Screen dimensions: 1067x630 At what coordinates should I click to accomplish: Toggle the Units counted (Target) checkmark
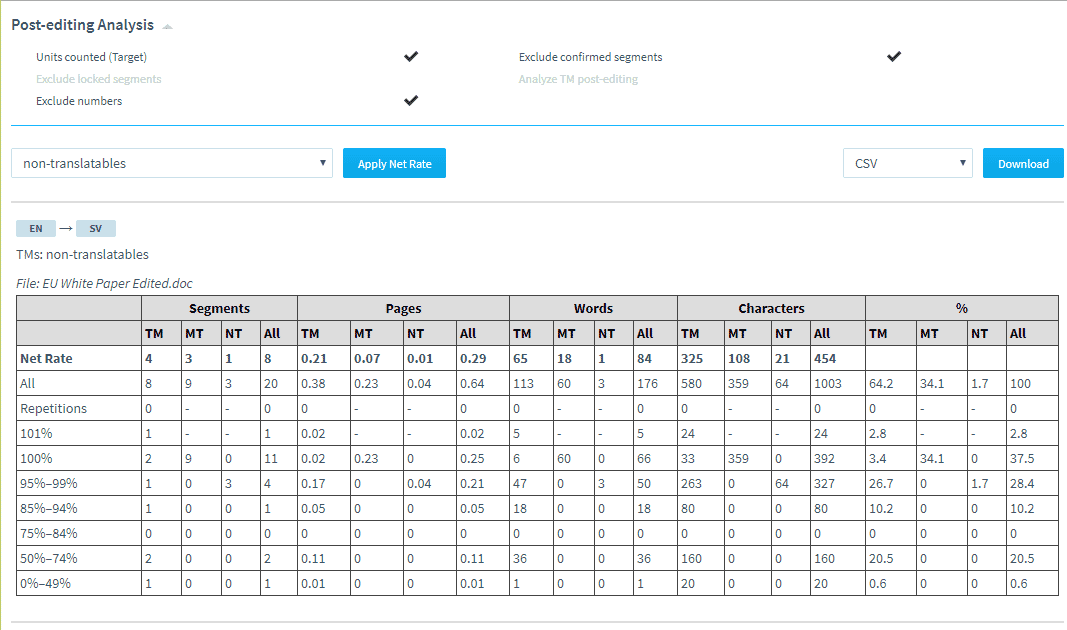(411, 56)
